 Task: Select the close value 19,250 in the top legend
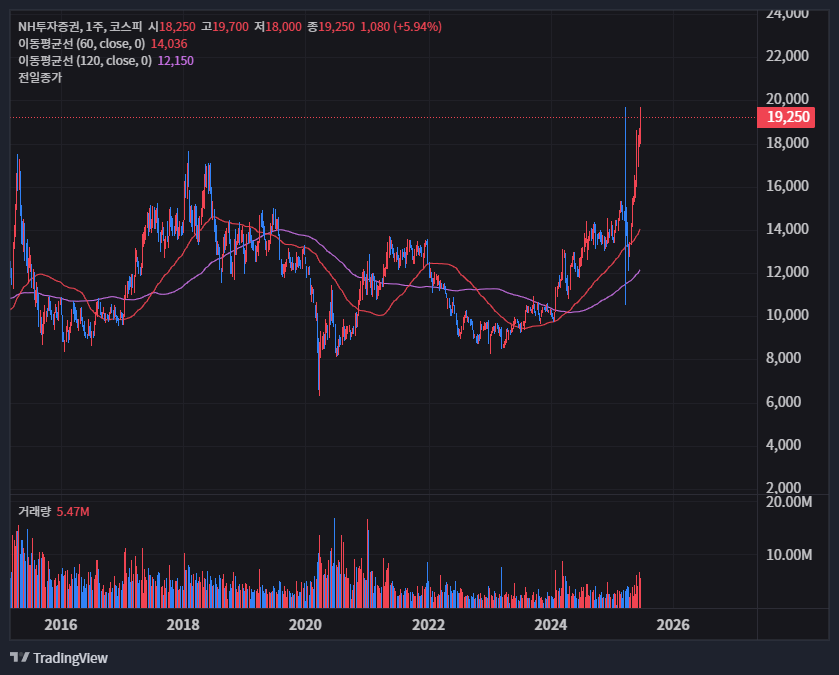(x=337, y=27)
